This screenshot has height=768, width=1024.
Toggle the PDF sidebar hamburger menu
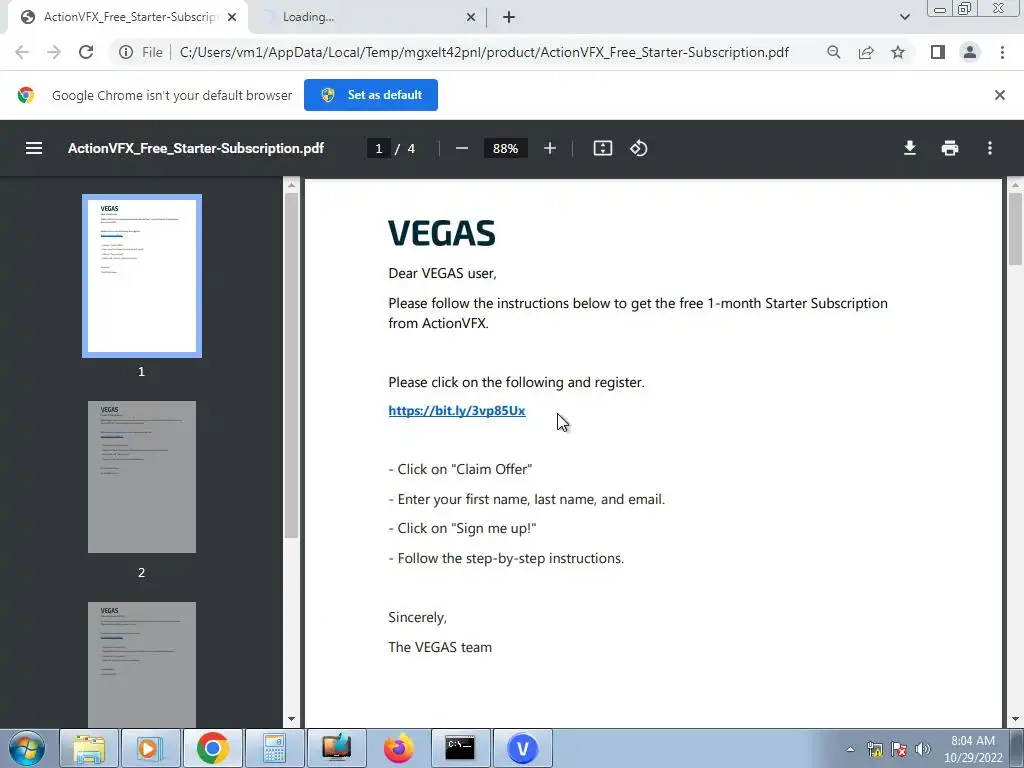pyautogui.click(x=34, y=148)
